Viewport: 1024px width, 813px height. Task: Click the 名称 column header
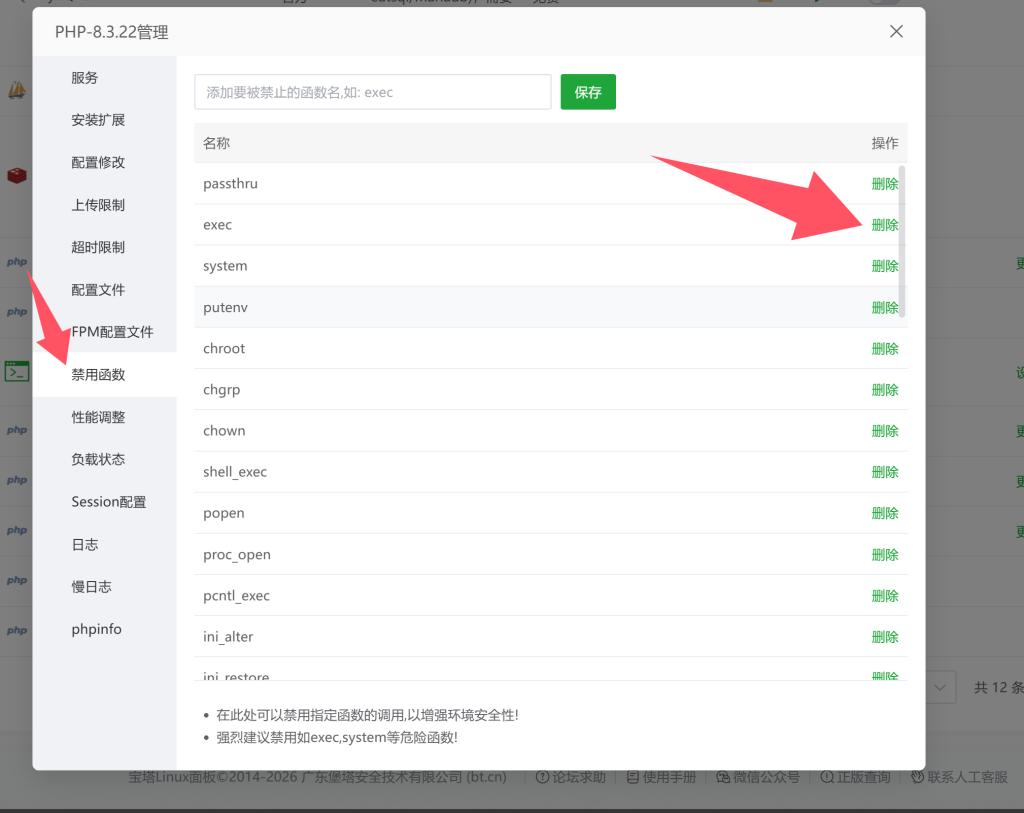click(216, 143)
